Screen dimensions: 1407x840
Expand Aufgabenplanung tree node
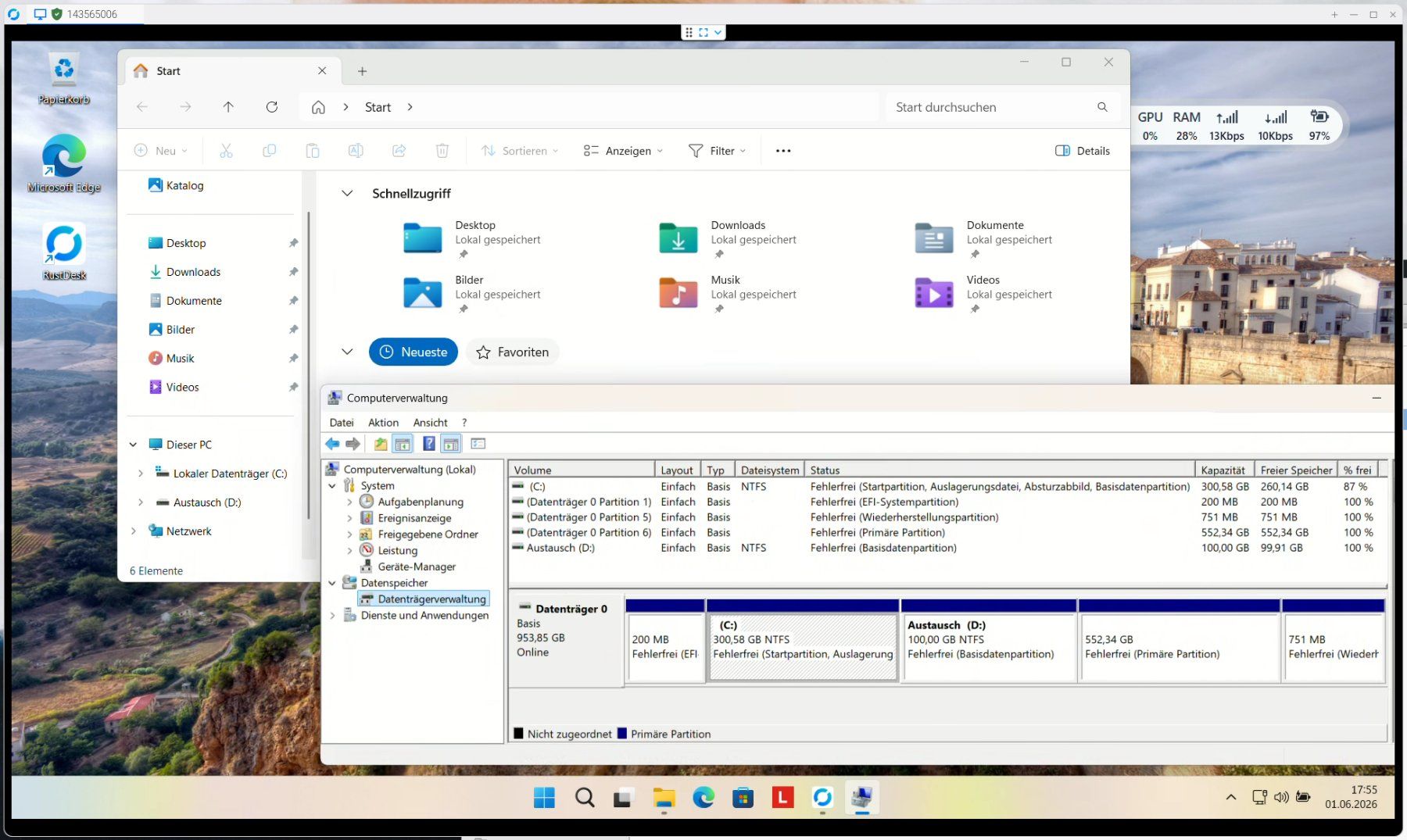(x=349, y=502)
